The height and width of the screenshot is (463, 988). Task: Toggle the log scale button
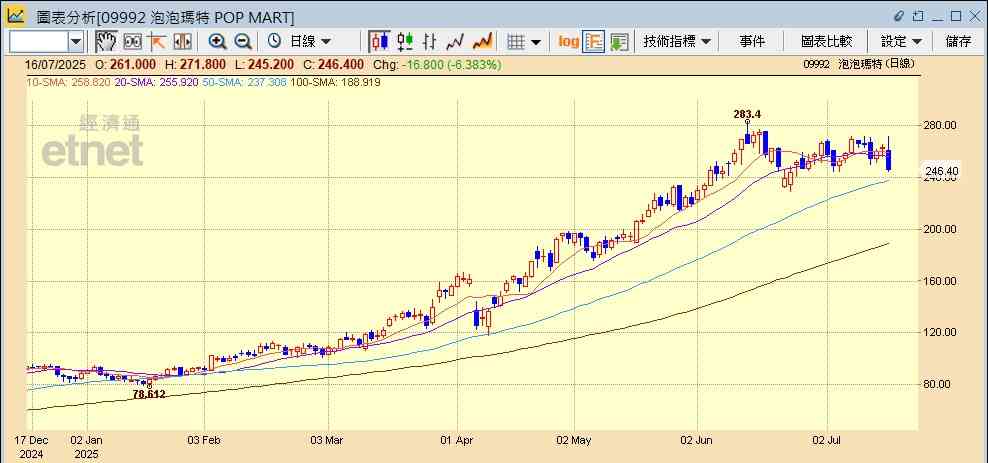[568, 42]
